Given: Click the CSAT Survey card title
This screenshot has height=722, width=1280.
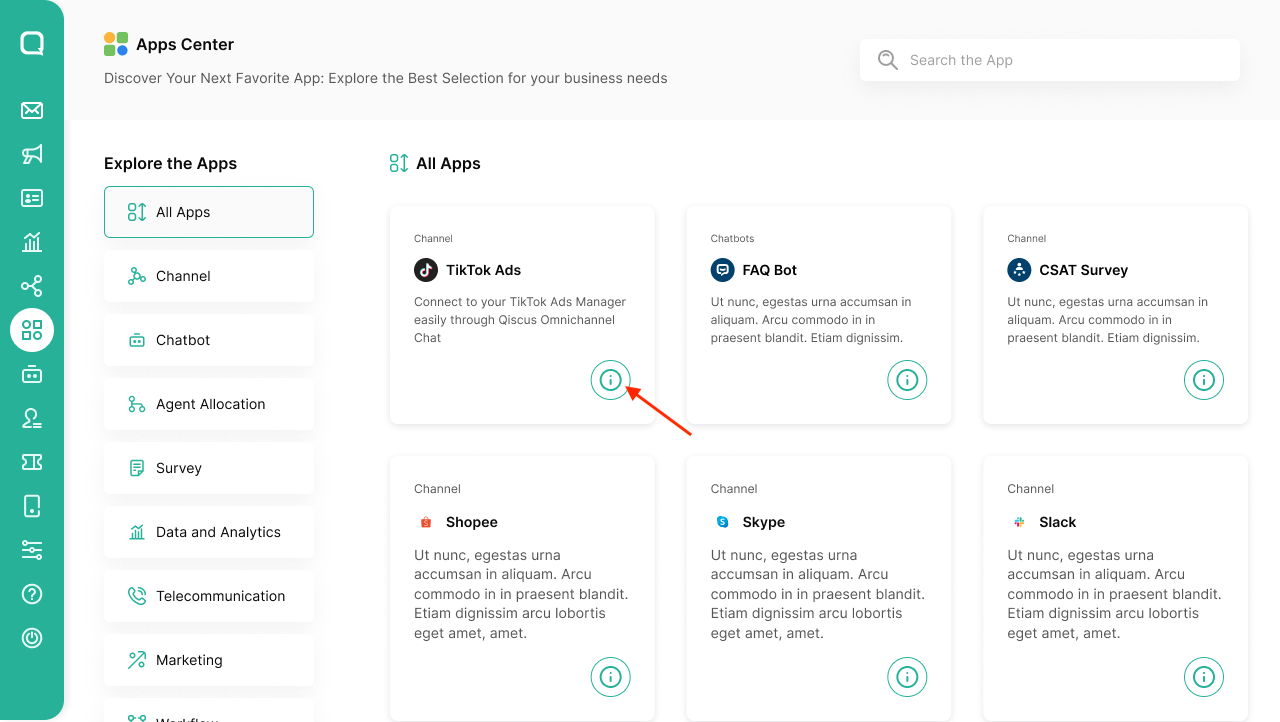Looking at the screenshot, I should 1083,270.
